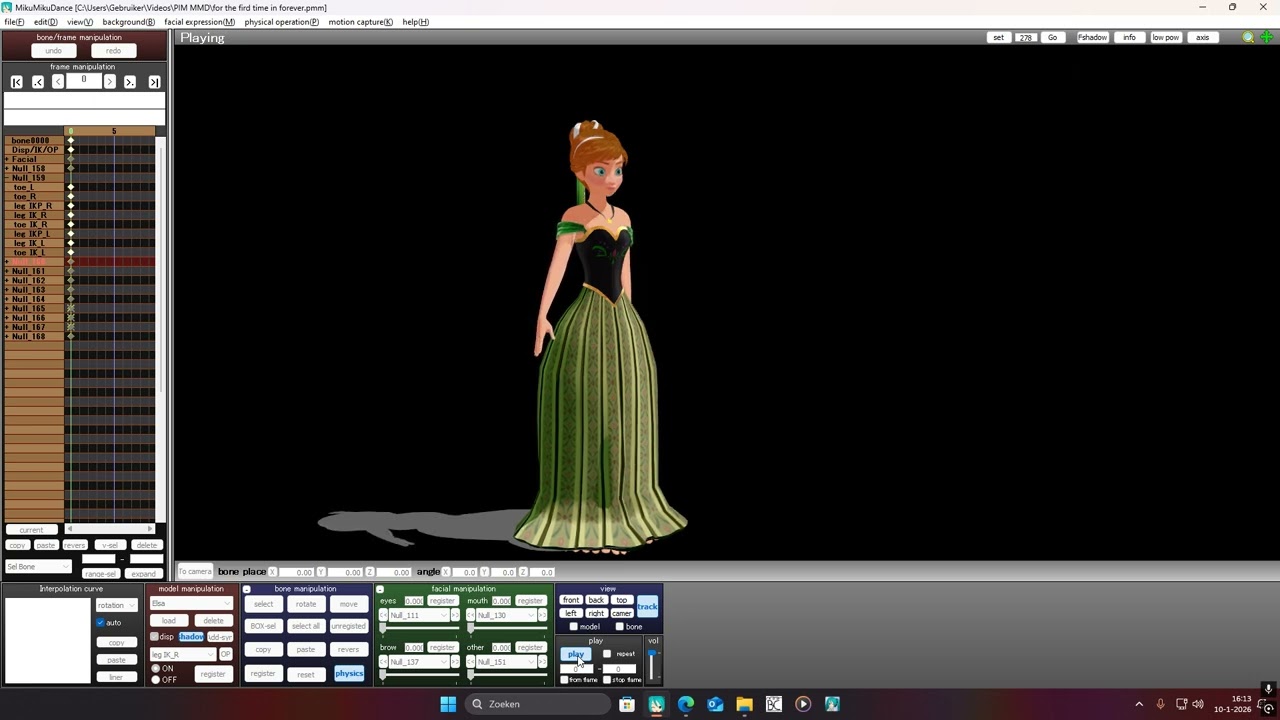Select IK OFF radio button

[x=156, y=680]
